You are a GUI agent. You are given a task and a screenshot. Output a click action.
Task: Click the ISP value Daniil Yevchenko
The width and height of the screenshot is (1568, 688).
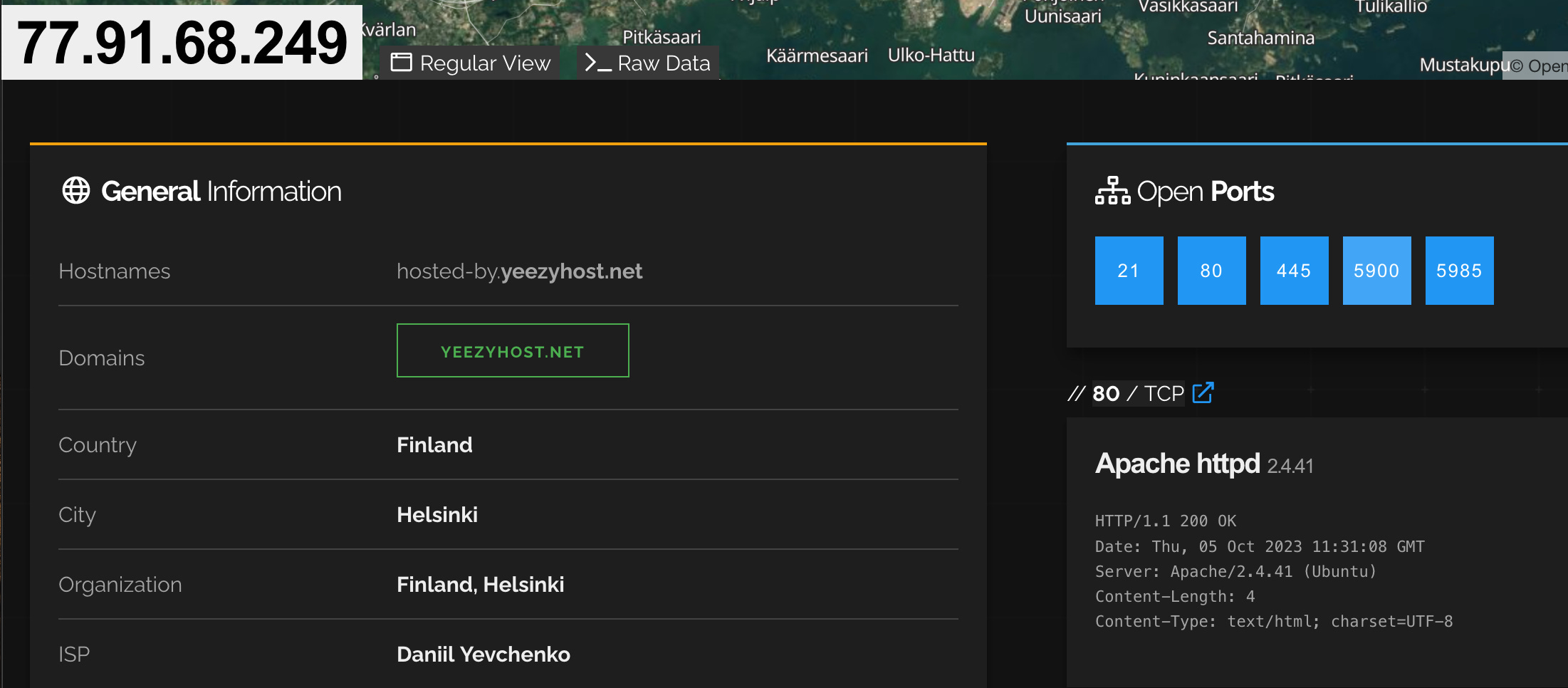pos(484,655)
